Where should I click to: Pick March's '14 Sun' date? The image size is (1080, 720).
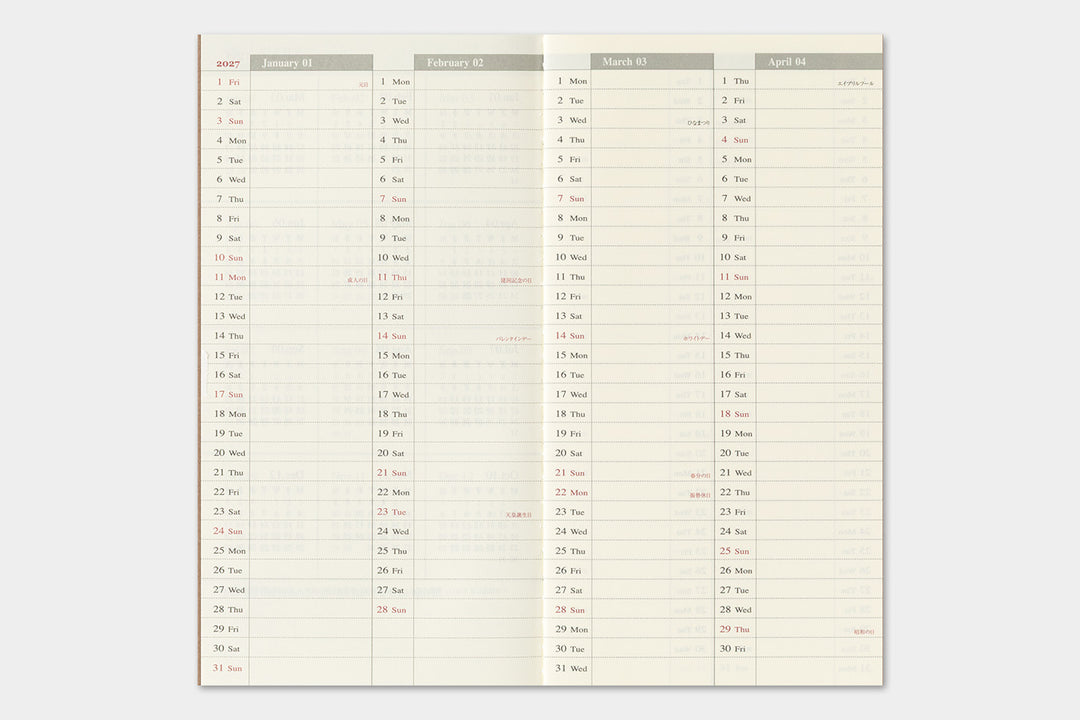[x=570, y=336]
